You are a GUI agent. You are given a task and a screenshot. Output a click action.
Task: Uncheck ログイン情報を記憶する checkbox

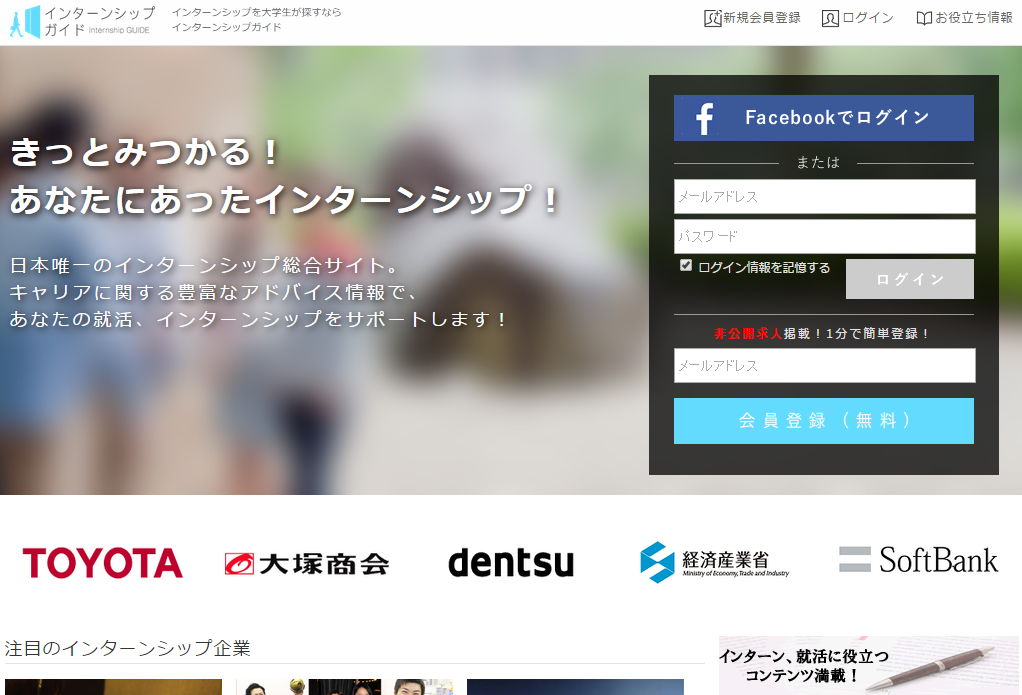point(684,265)
